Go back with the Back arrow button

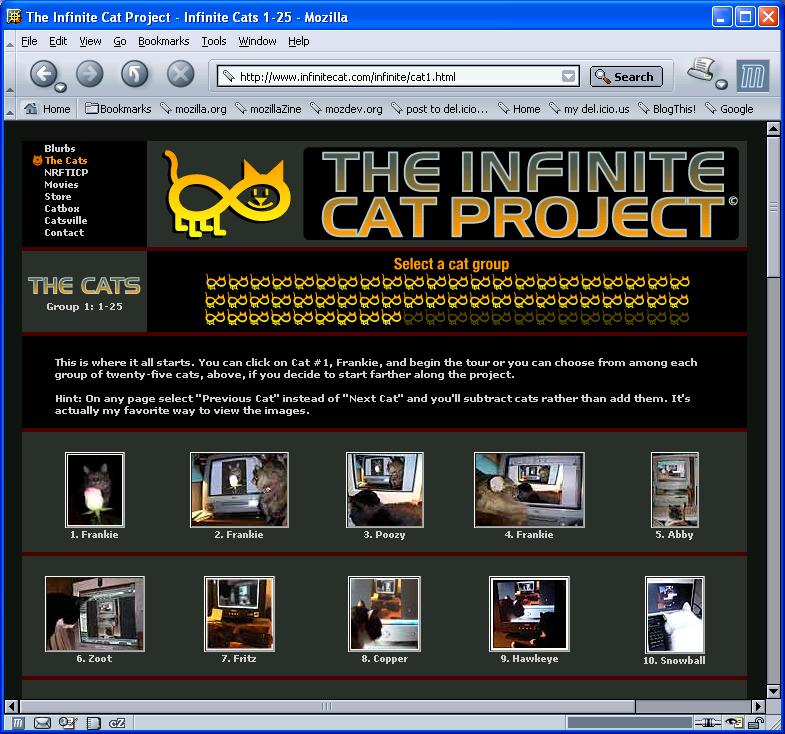43,75
